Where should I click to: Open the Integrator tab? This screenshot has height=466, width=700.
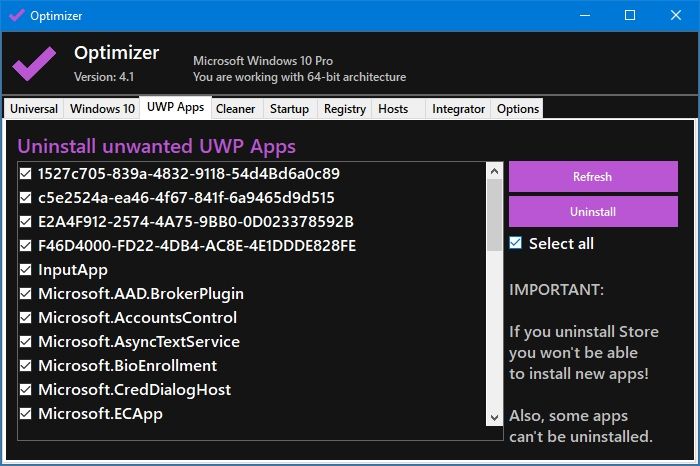(458, 109)
